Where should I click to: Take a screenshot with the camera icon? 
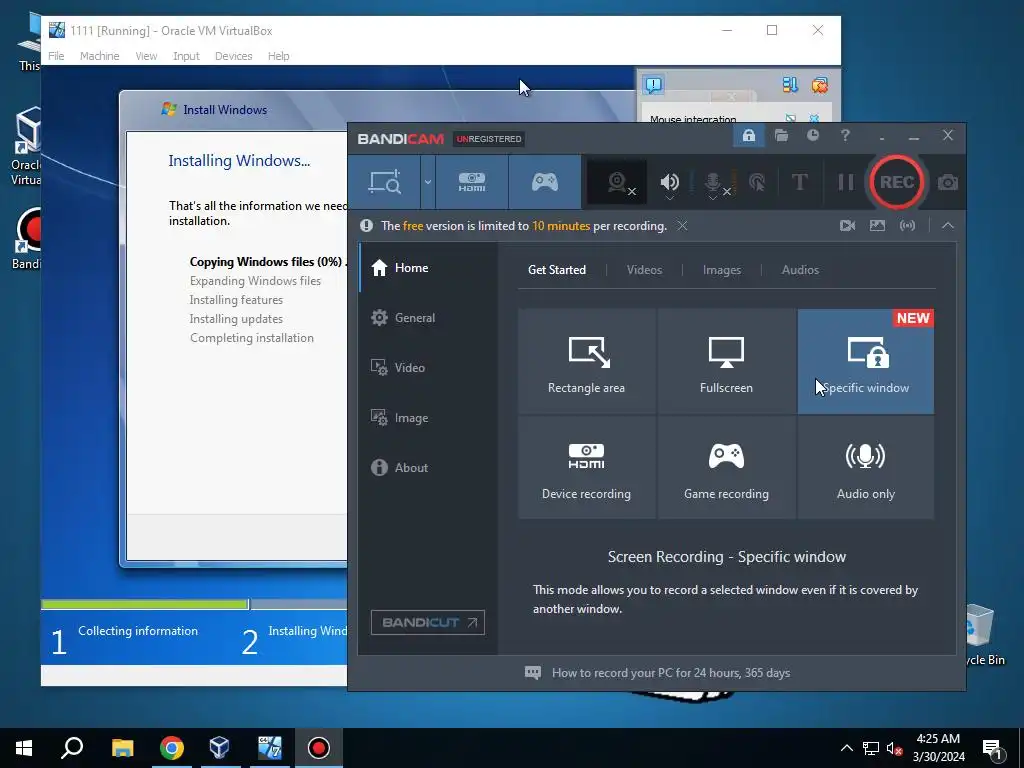click(x=948, y=183)
